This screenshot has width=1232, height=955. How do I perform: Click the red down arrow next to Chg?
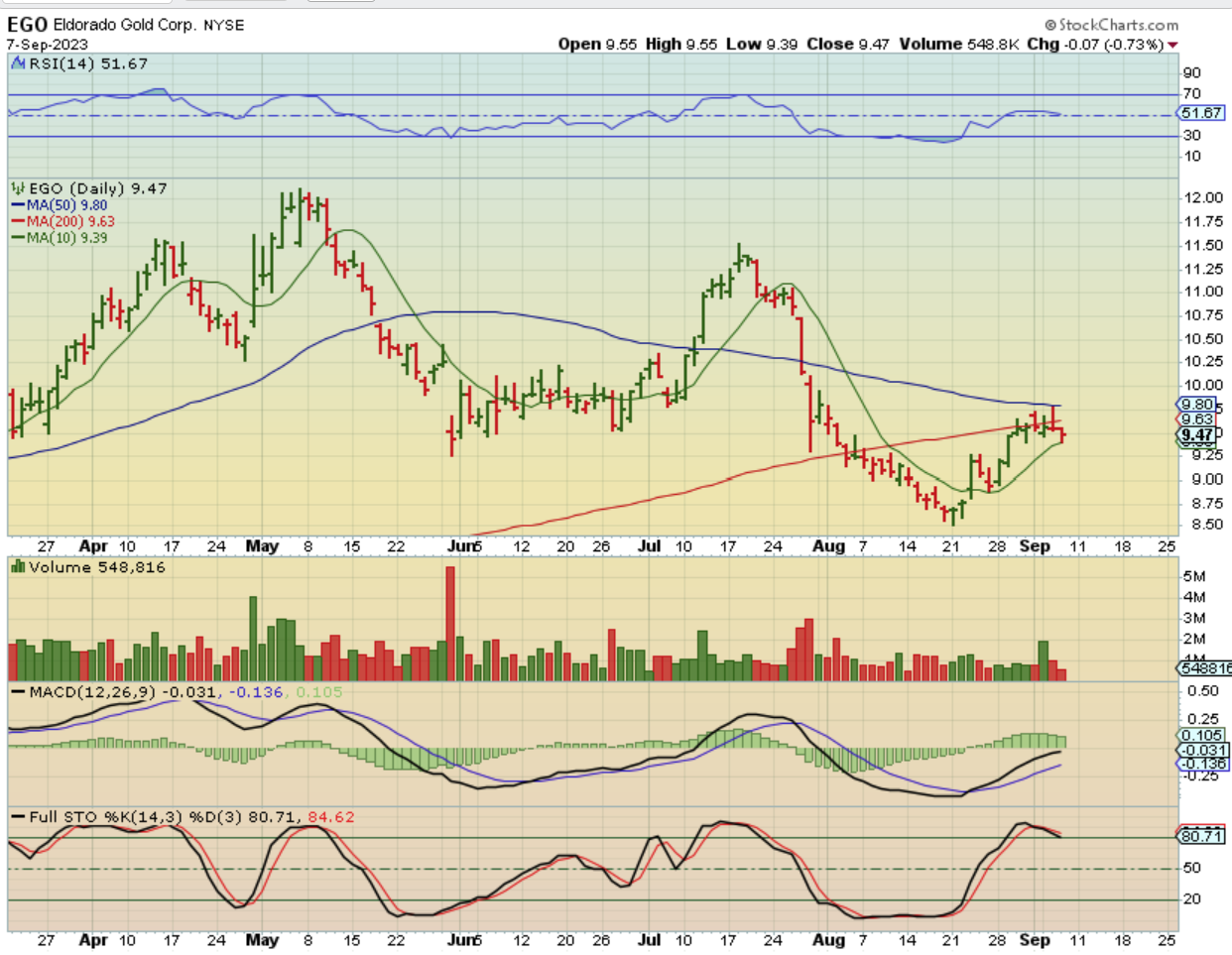(1172, 46)
